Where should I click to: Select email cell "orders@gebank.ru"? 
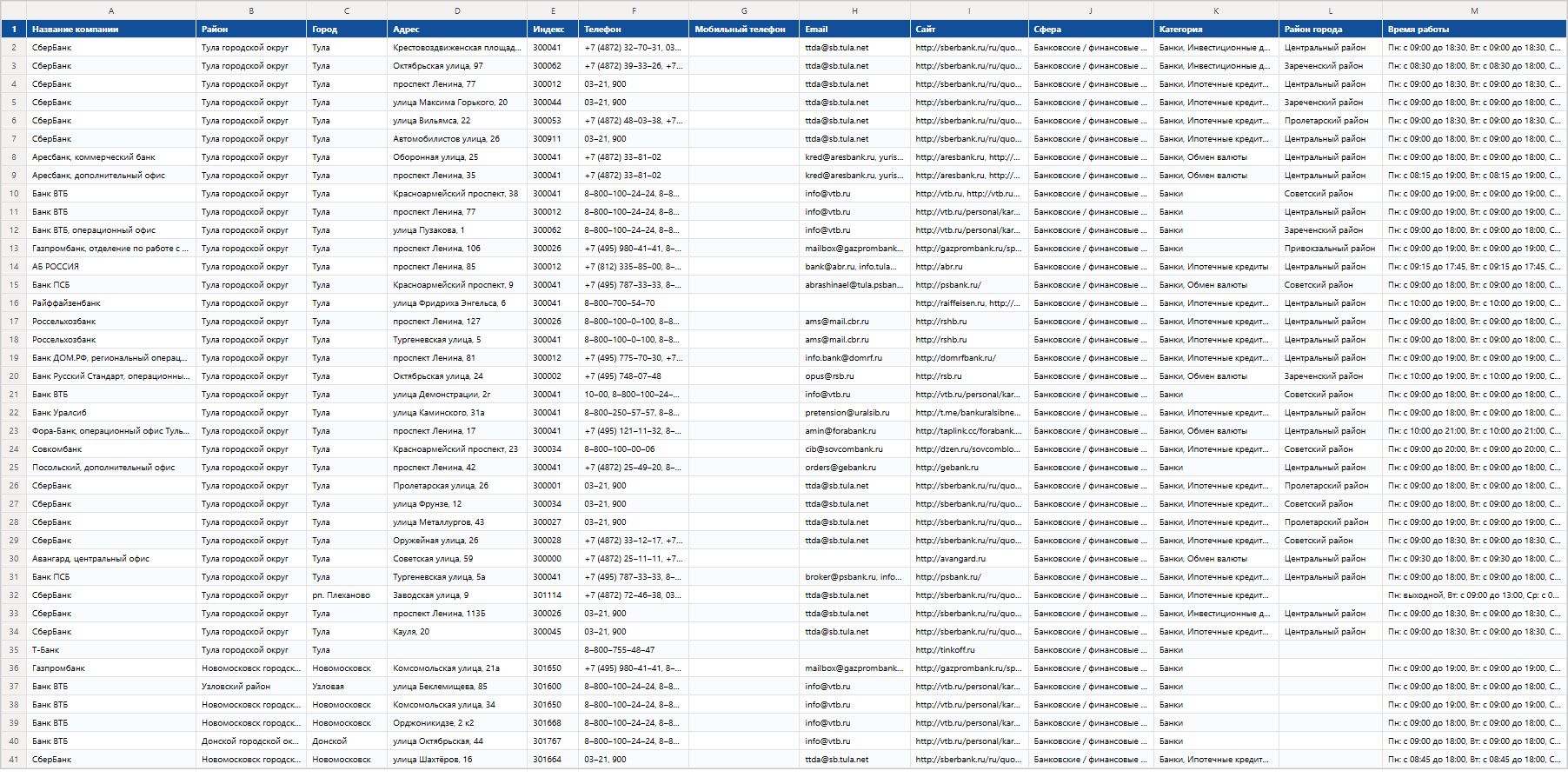pos(854,468)
